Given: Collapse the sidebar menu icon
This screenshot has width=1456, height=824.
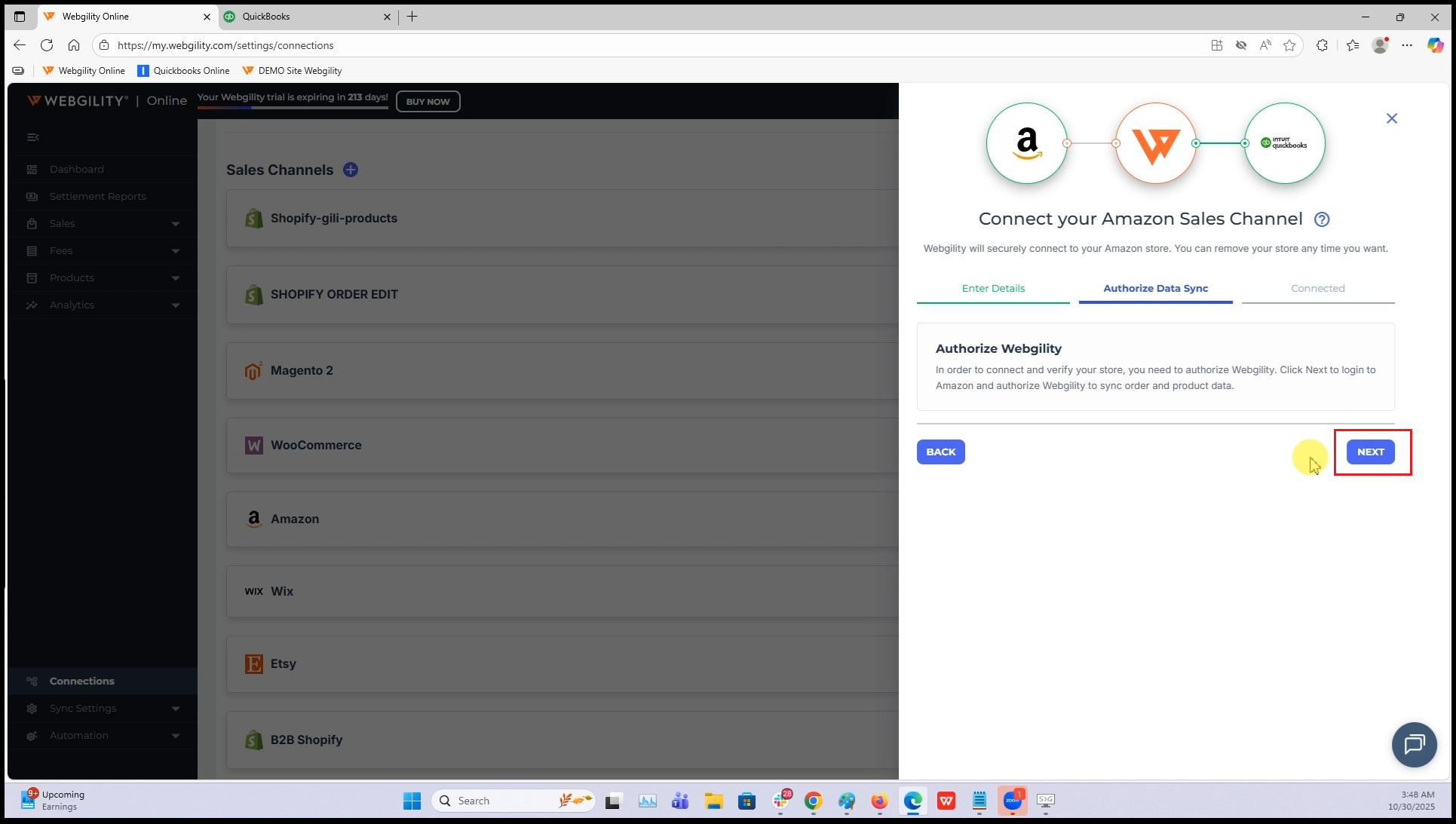Looking at the screenshot, I should point(32,137).
